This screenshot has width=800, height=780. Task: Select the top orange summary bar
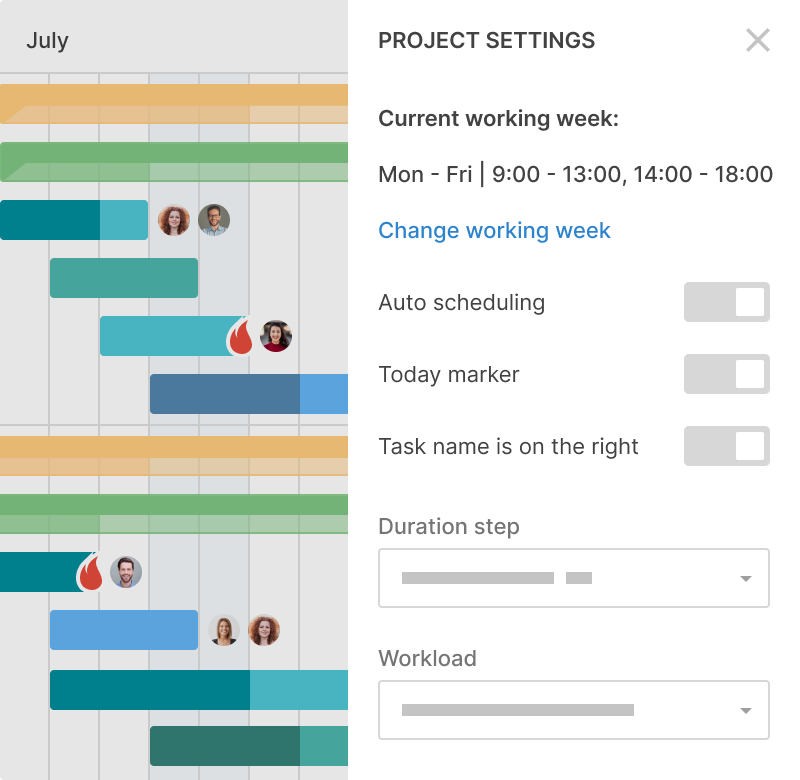174,104
